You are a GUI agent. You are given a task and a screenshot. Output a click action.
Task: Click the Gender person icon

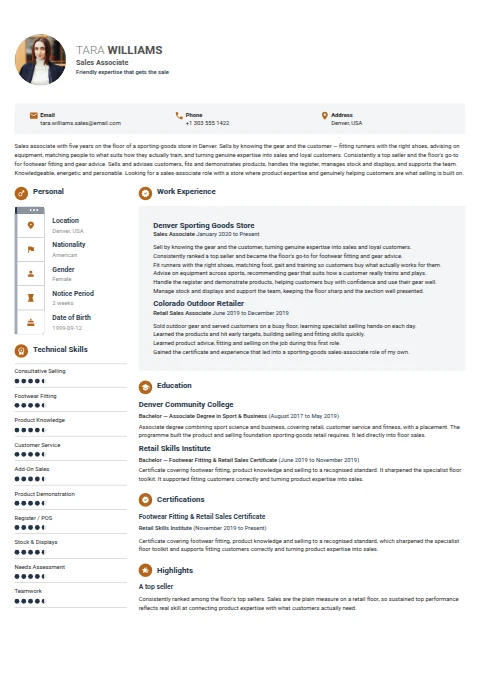tap(31, 274)
